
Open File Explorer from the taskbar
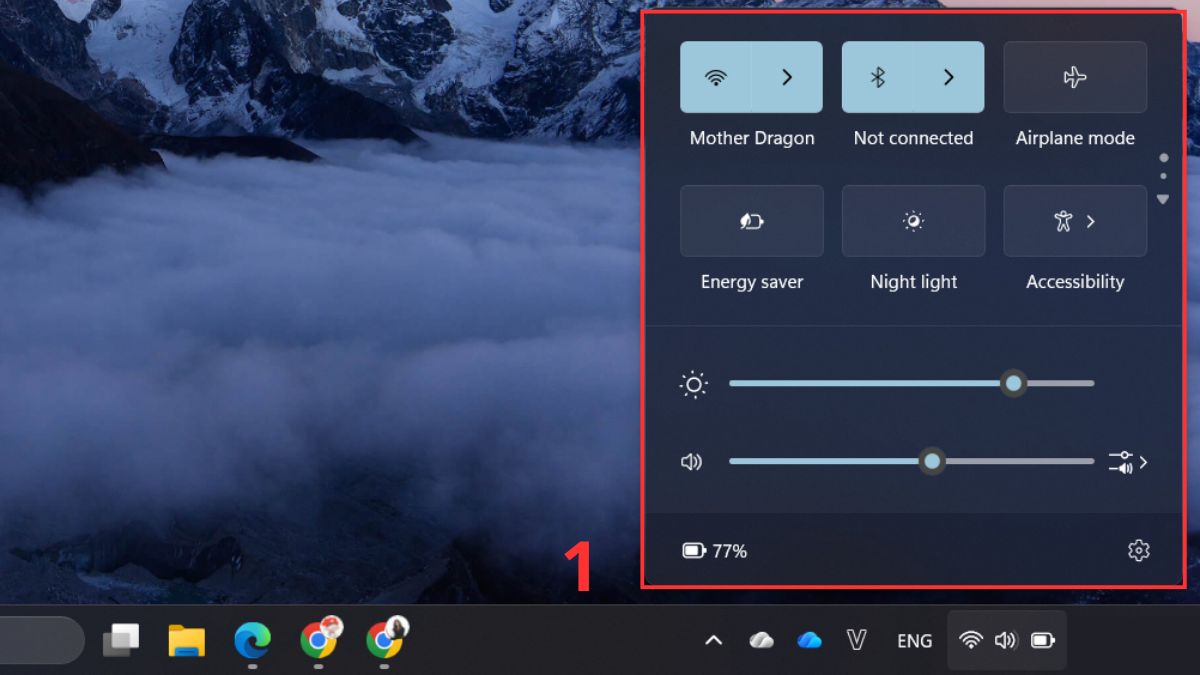(186, 640)
